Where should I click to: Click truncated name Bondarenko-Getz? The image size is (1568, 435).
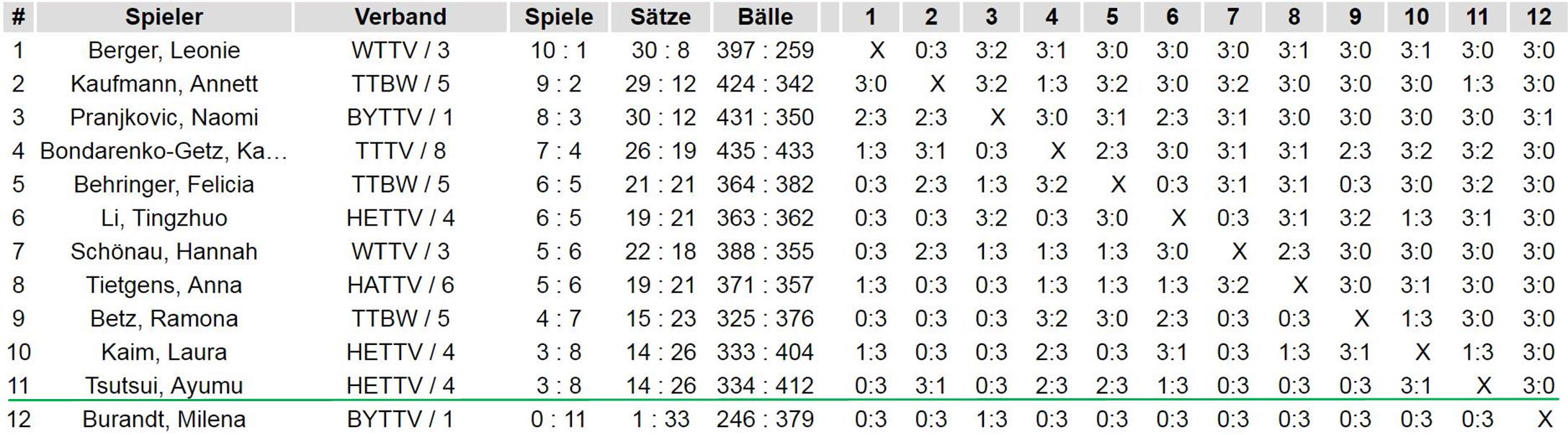point(164,151)
